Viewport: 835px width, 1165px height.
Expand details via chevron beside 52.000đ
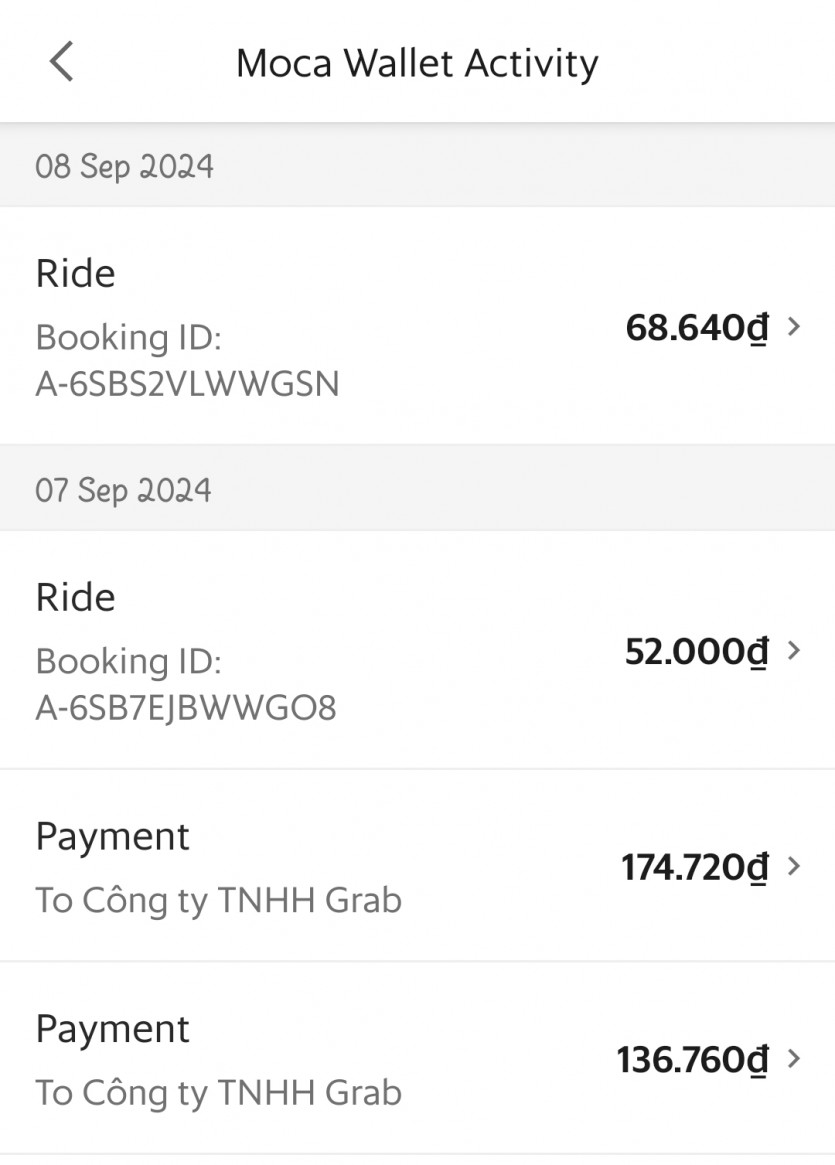tap(795, 650)
